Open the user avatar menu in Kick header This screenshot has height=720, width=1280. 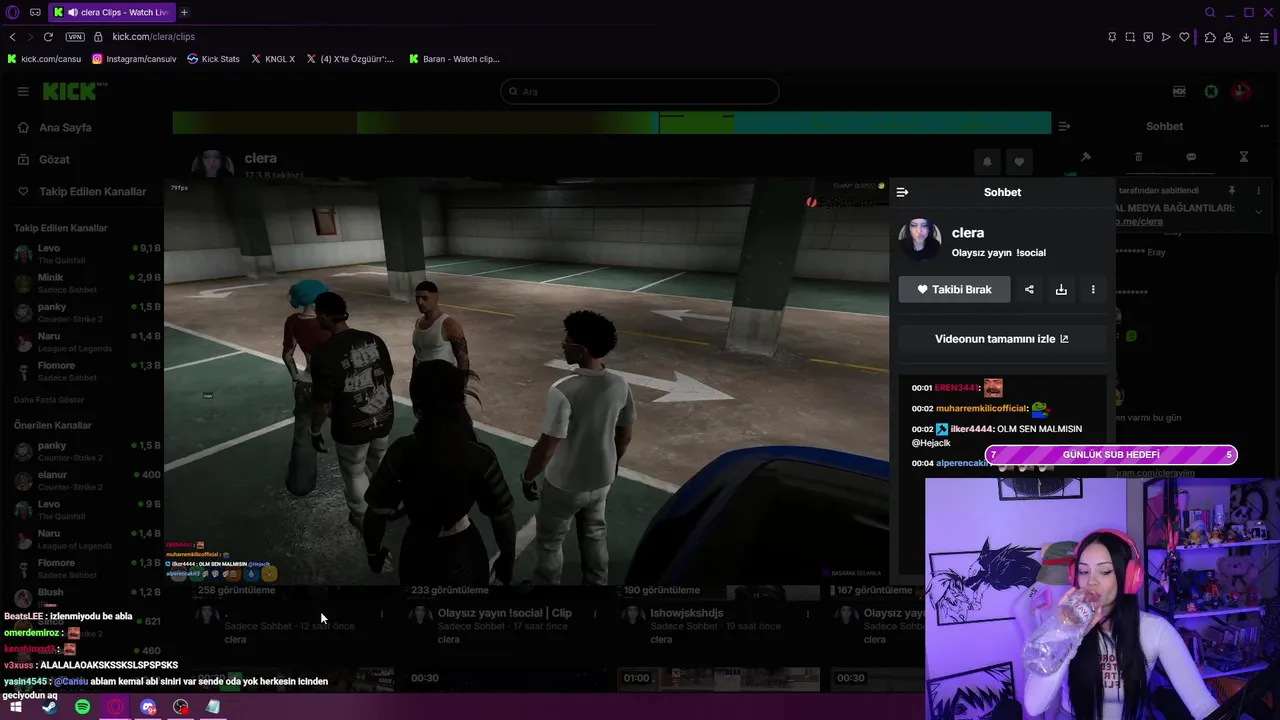click(1242, 91)
